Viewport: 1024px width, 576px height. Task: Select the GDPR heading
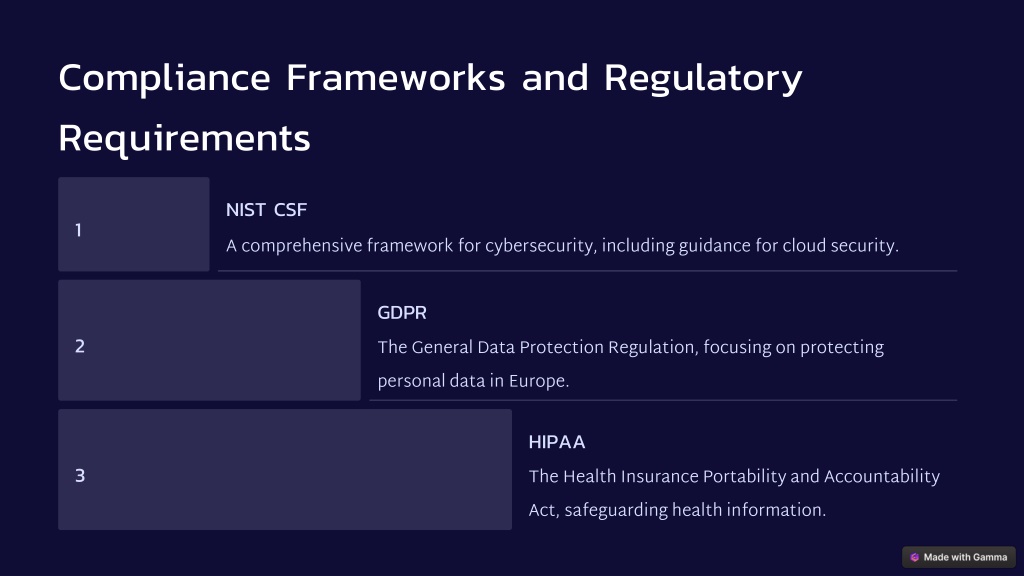pyautogui.click(x=402, y=313)
